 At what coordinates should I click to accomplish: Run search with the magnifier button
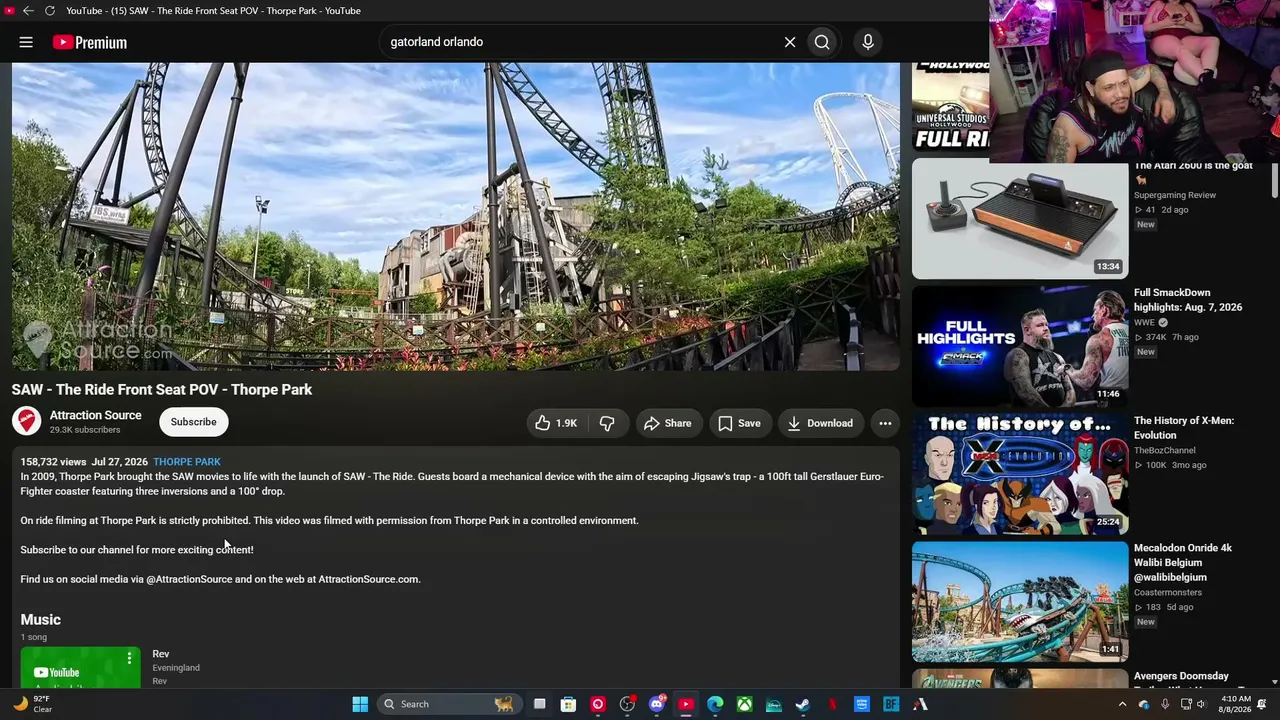pyautogui.click(x=822, y=42)
